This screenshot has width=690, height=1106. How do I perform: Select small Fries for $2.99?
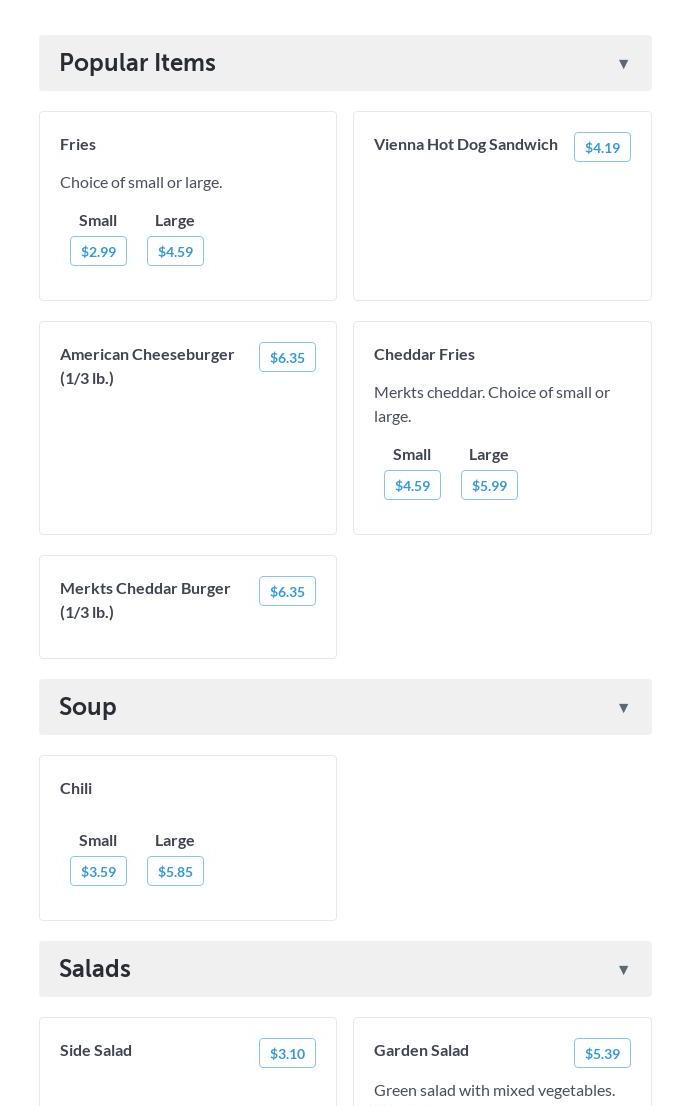tap(98, 251)
